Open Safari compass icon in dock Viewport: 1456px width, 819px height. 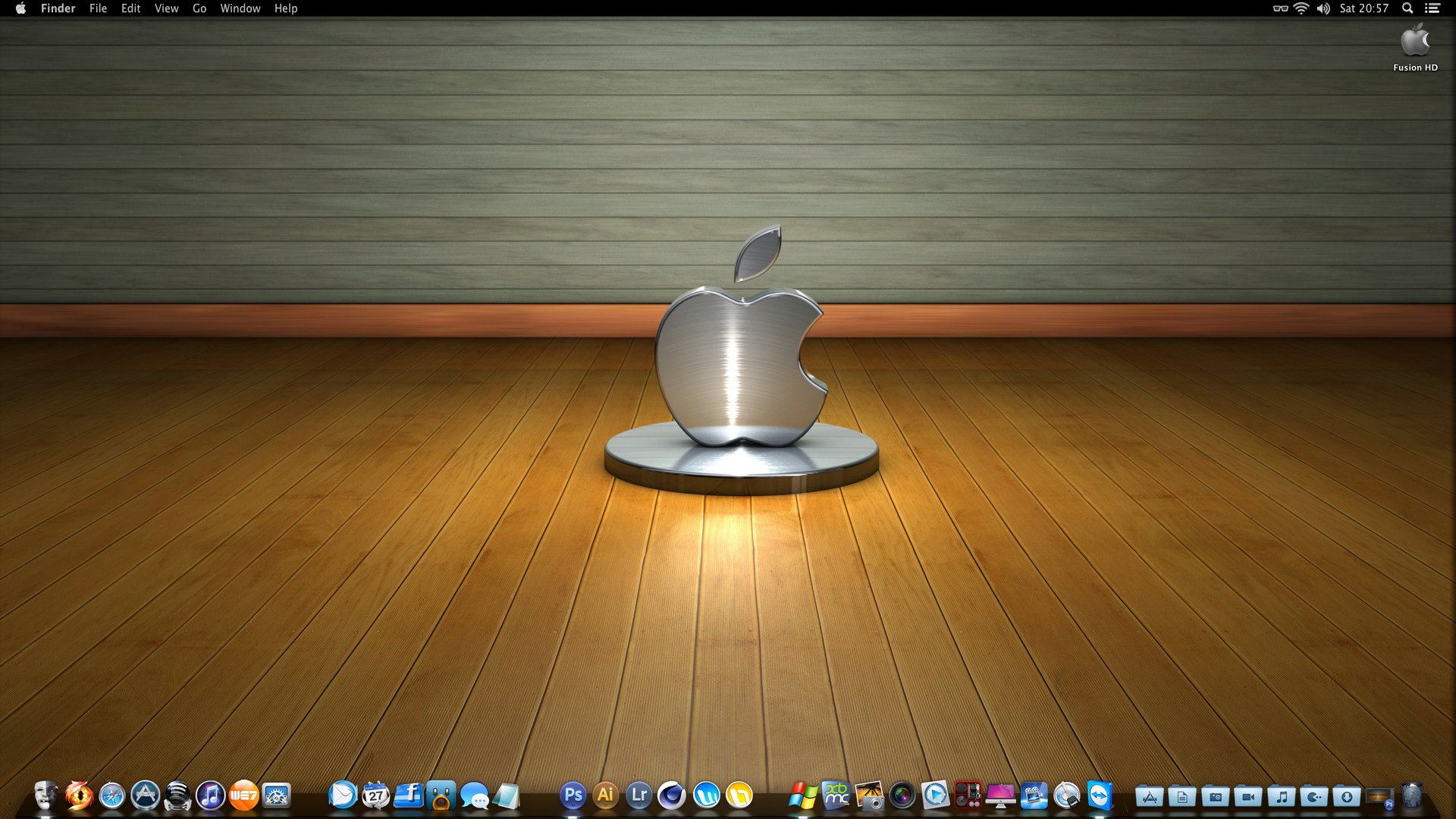[112, 795]
